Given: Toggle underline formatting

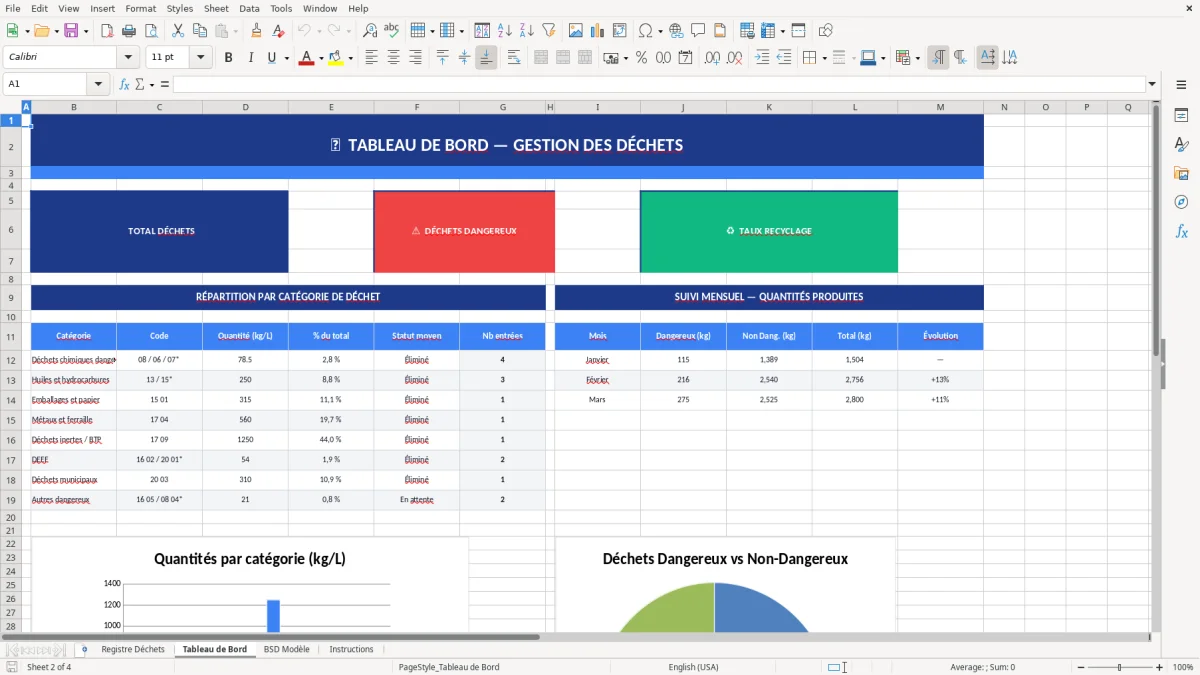Looking at the screenshot, I should point(271,57).
